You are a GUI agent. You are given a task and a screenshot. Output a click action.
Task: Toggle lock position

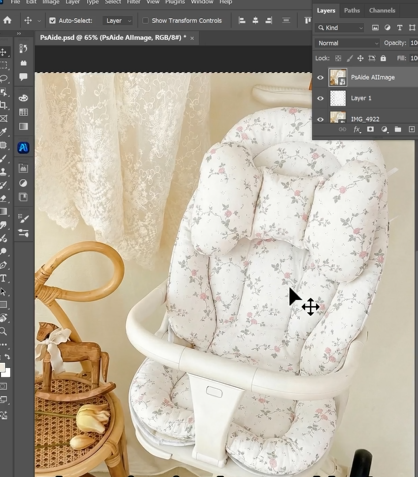tap(360, 58)
